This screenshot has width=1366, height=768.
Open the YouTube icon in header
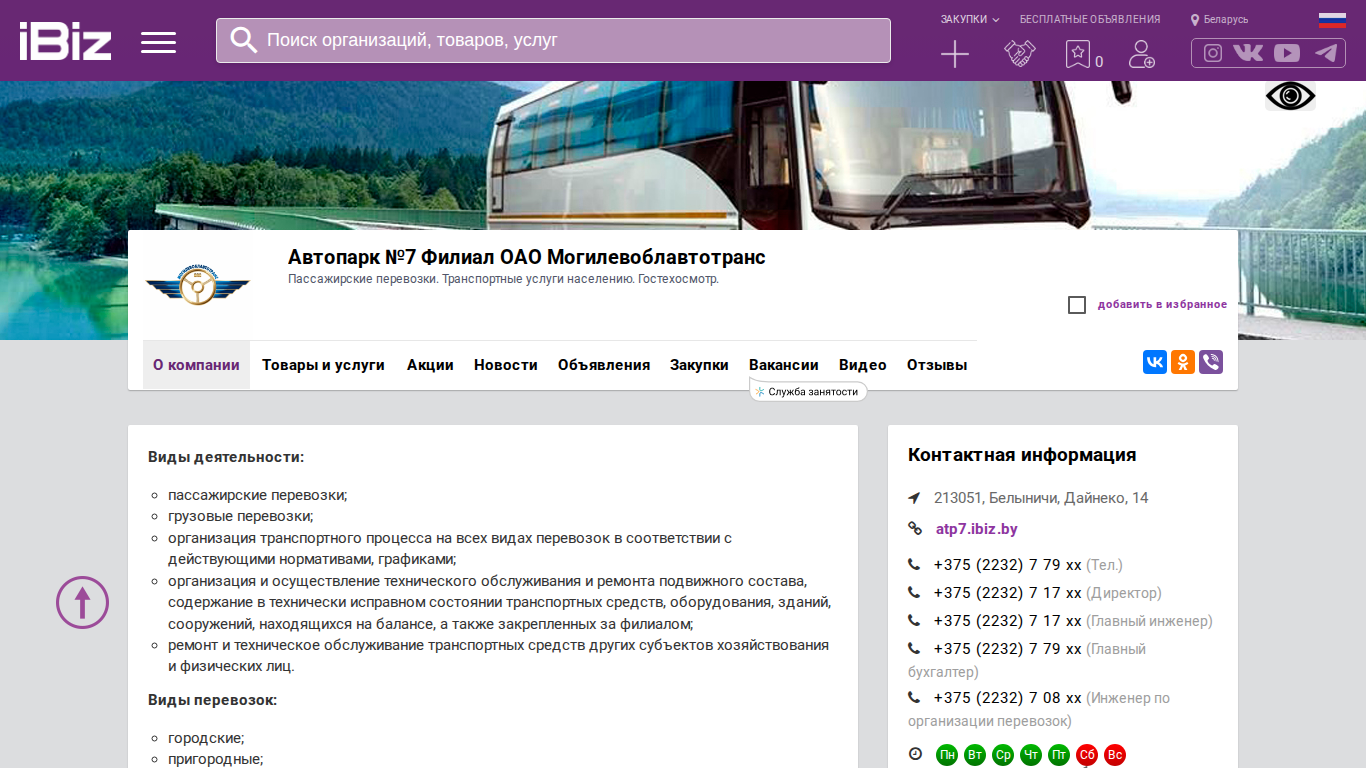pyautogui.click(x=1287, y=53)
